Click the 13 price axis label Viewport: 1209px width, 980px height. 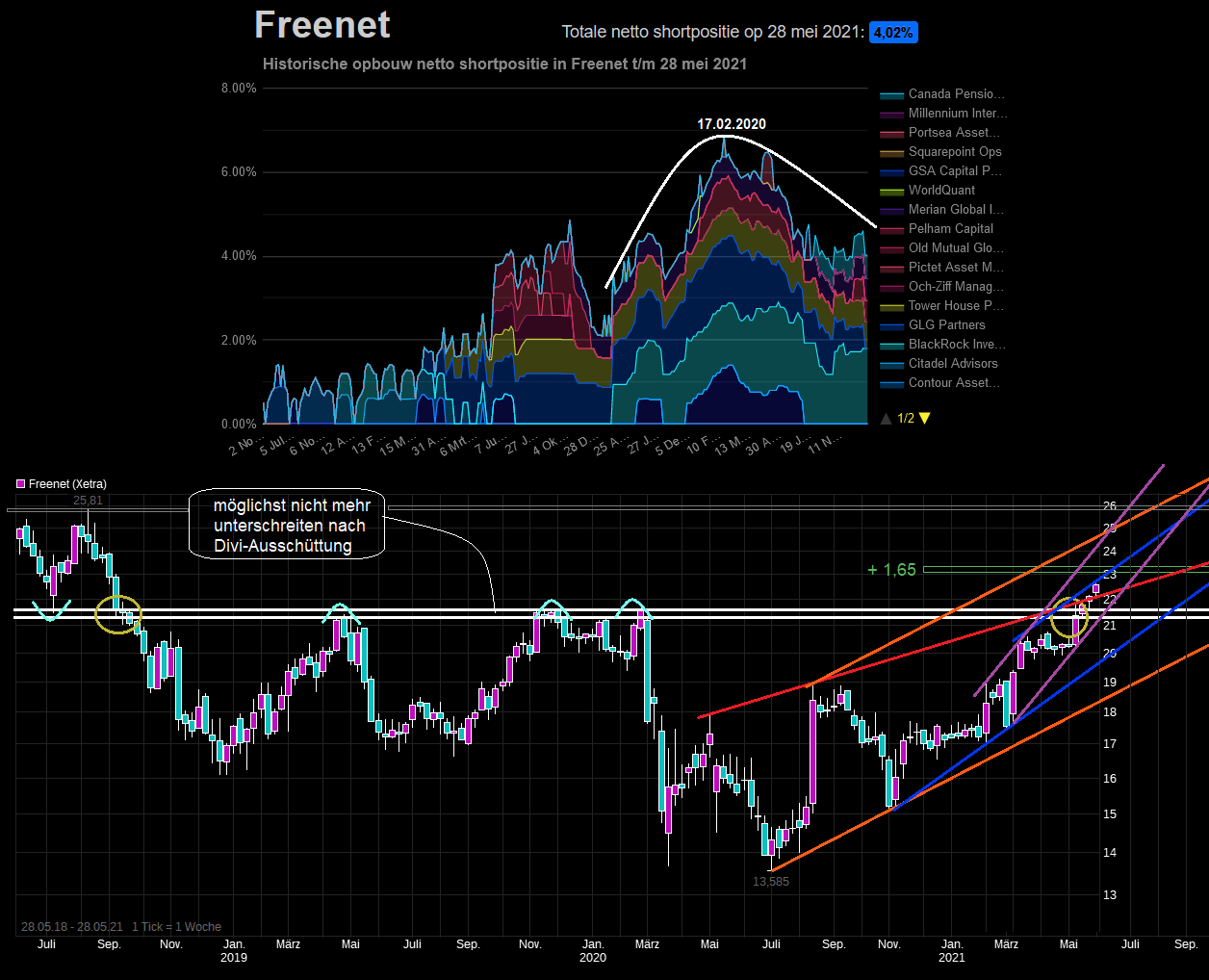click(x=1110, y=895)
